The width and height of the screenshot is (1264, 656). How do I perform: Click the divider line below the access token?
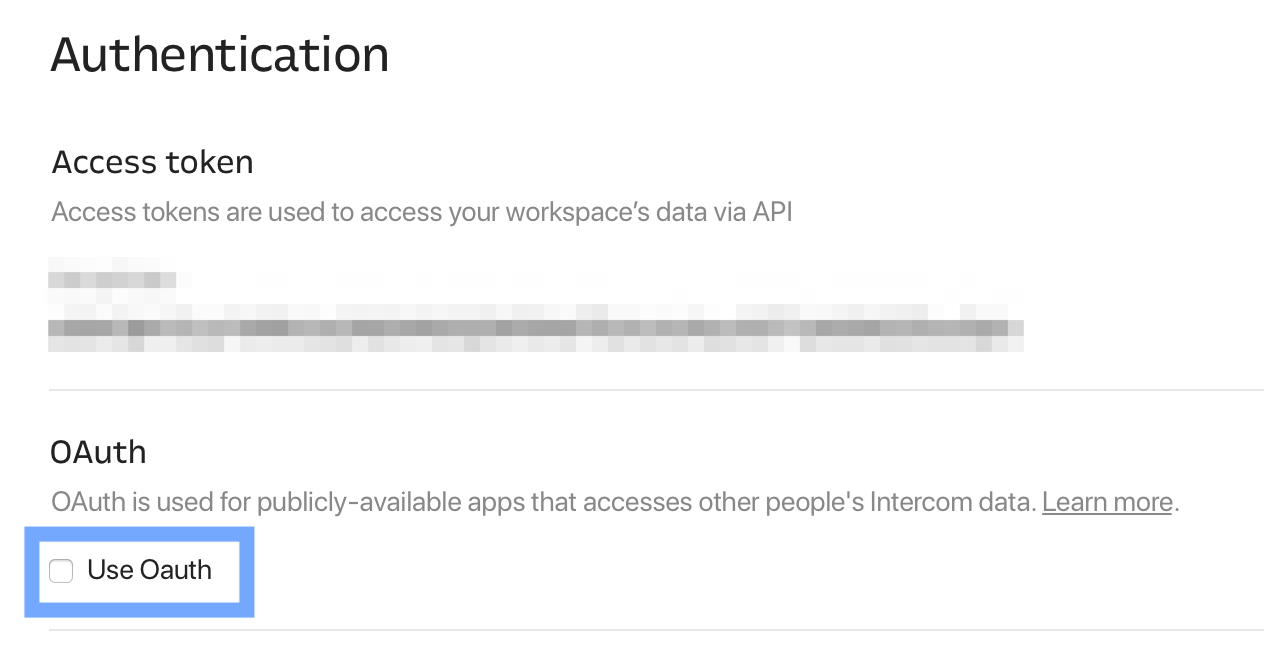(x=656, y=390)
